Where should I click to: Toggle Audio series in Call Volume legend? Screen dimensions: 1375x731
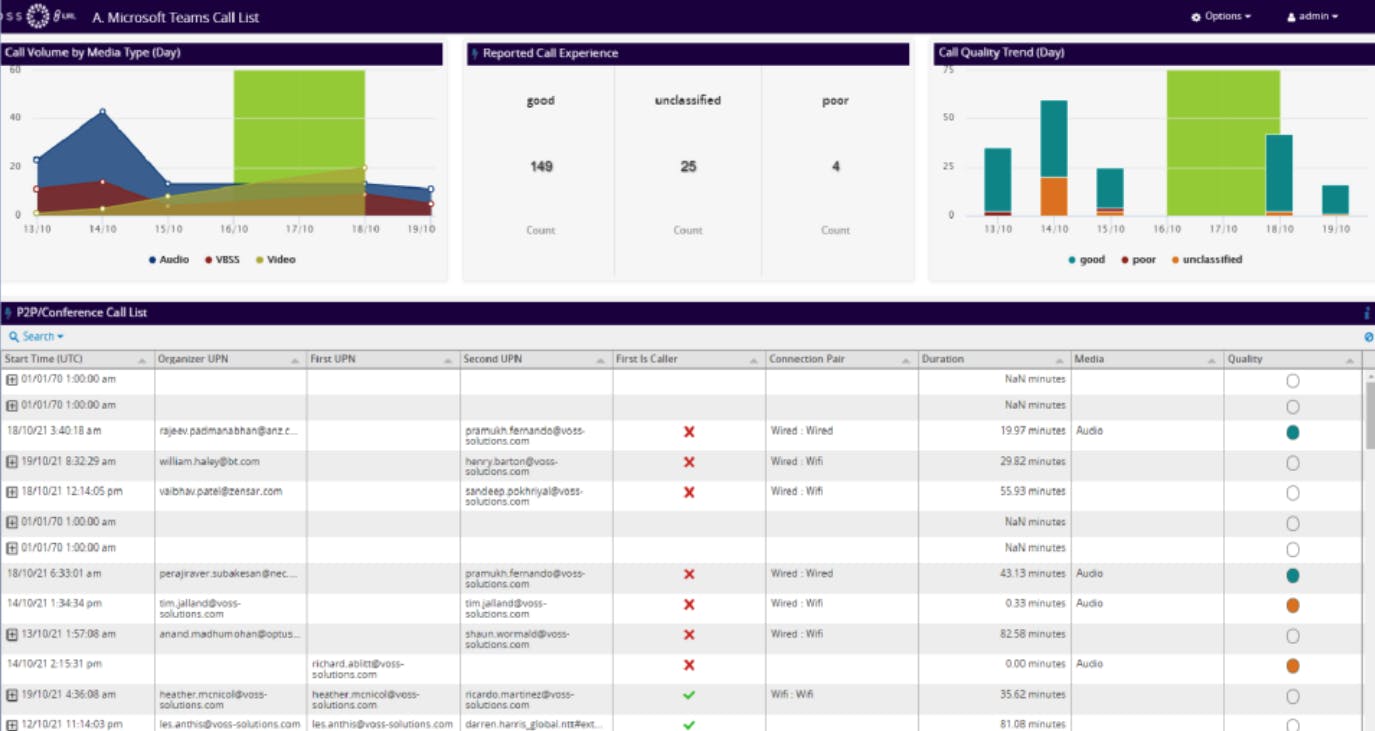pyautogui.click(x=168, y=260)
